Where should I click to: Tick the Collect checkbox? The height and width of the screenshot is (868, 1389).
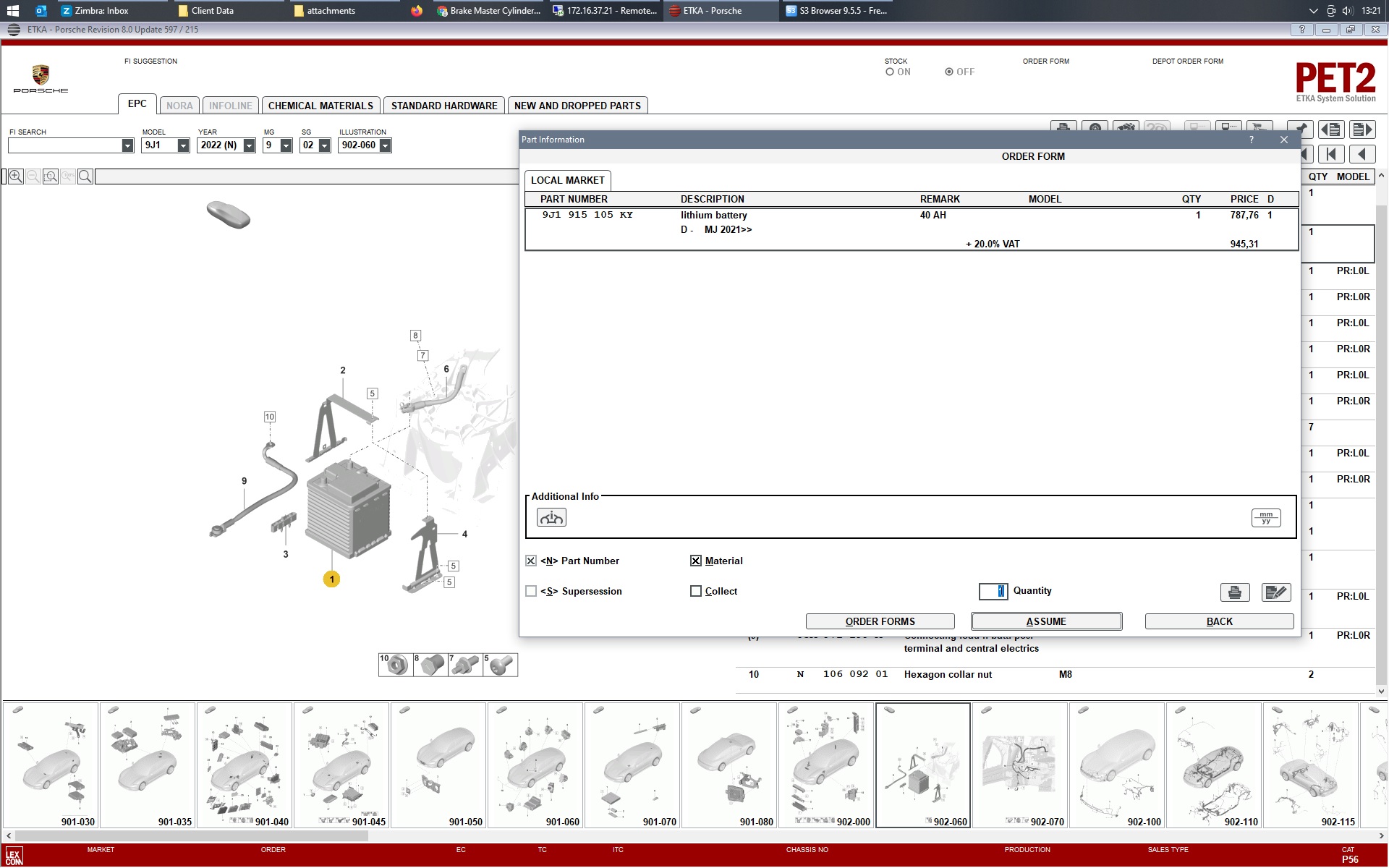click(x=696, y=592)
